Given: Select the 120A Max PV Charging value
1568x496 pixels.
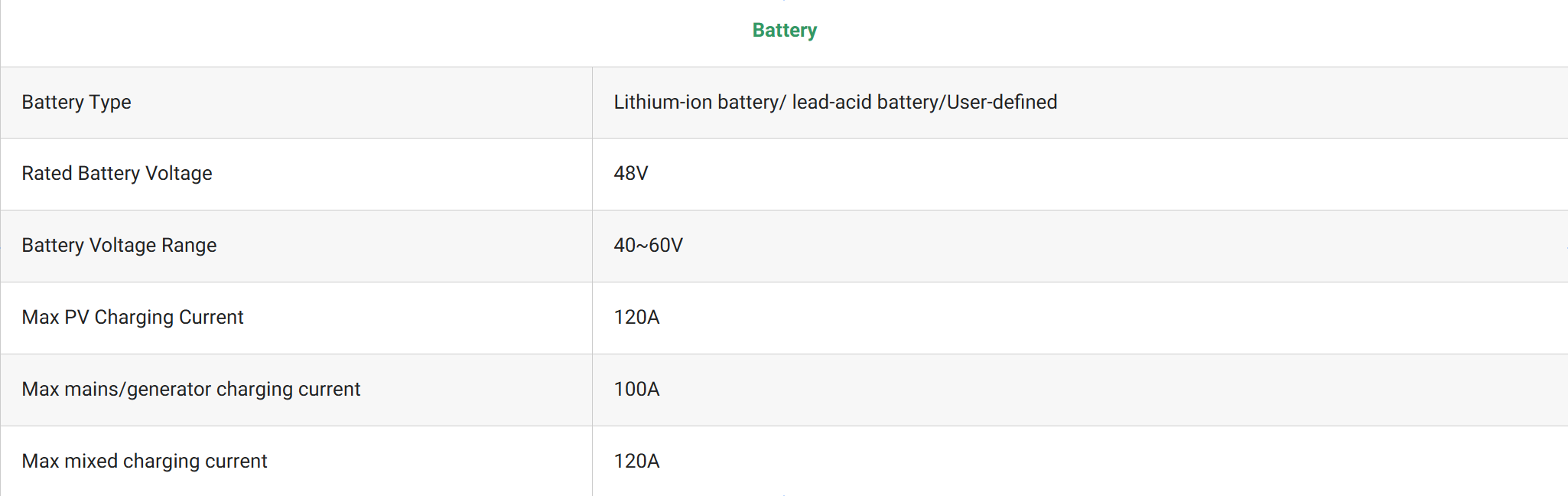Looking at the screenshot, I should click(636, 318).
